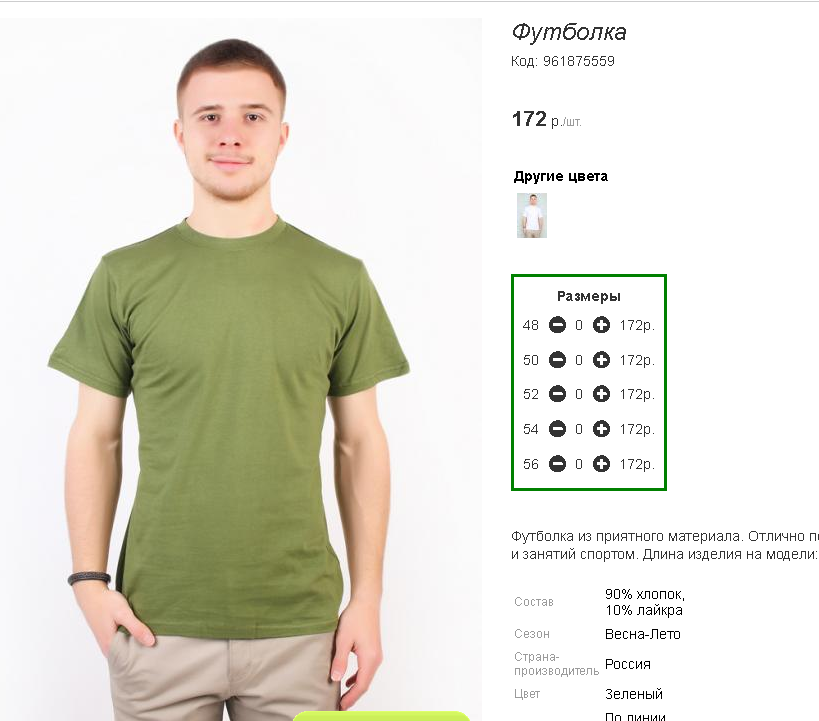
Task: Click the quantity value for size 56
Action: 579,464
